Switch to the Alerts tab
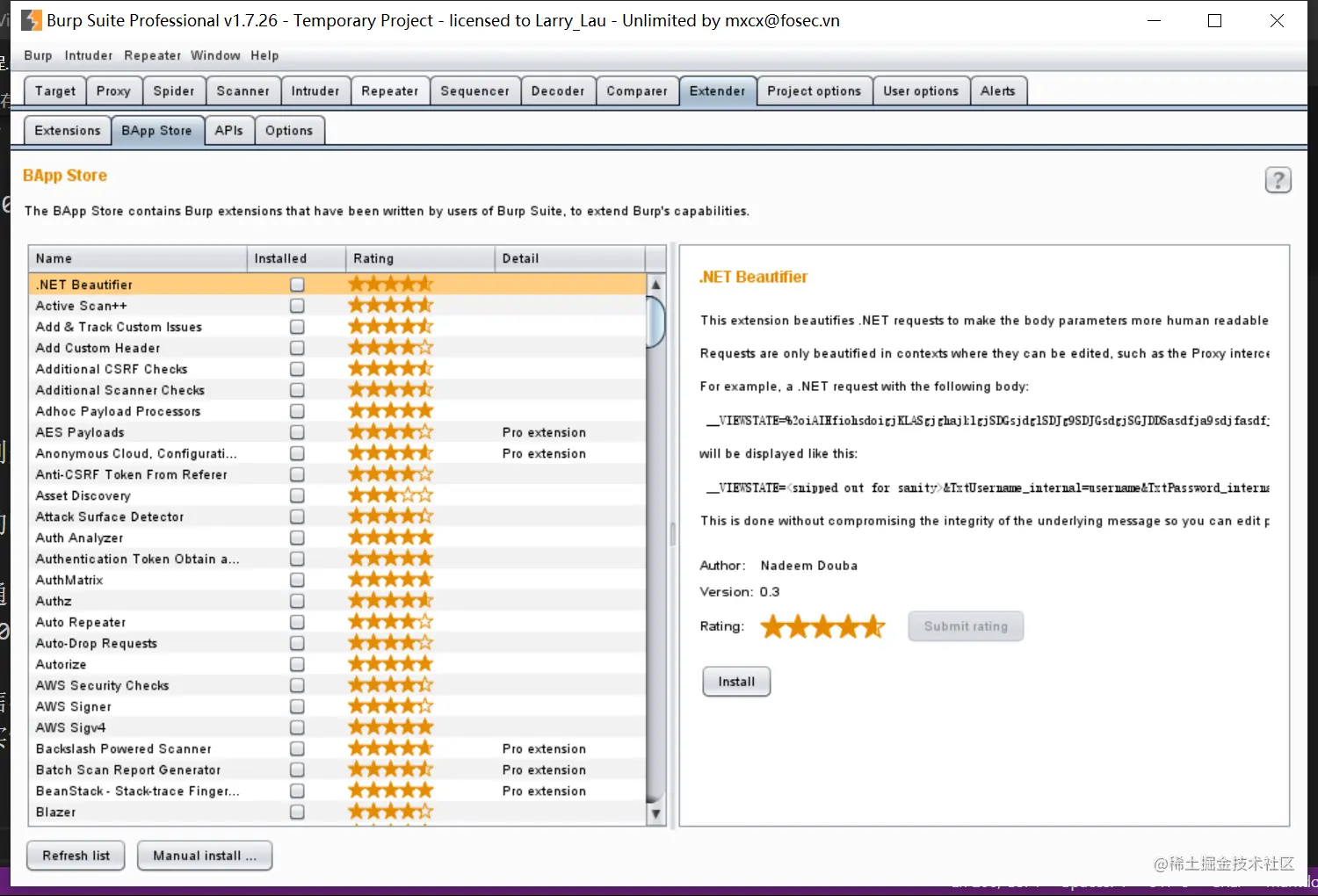Viewport: 1318px width, 896px height. coord(998,91)
